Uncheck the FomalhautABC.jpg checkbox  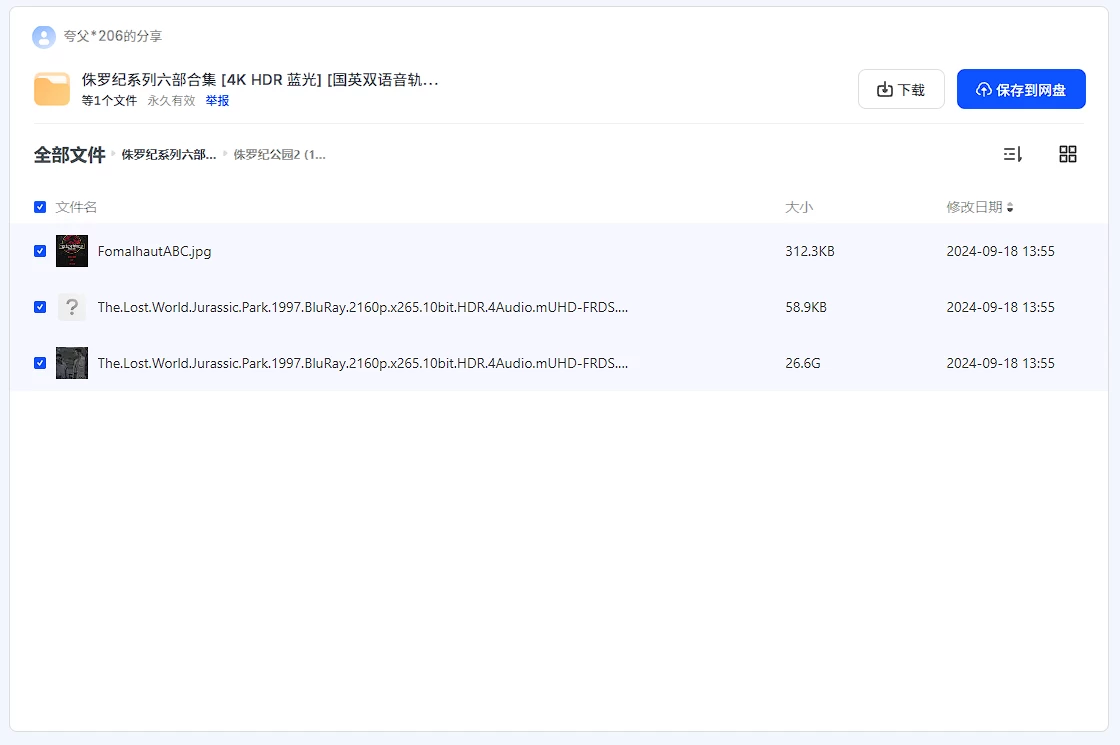(40, 251)
